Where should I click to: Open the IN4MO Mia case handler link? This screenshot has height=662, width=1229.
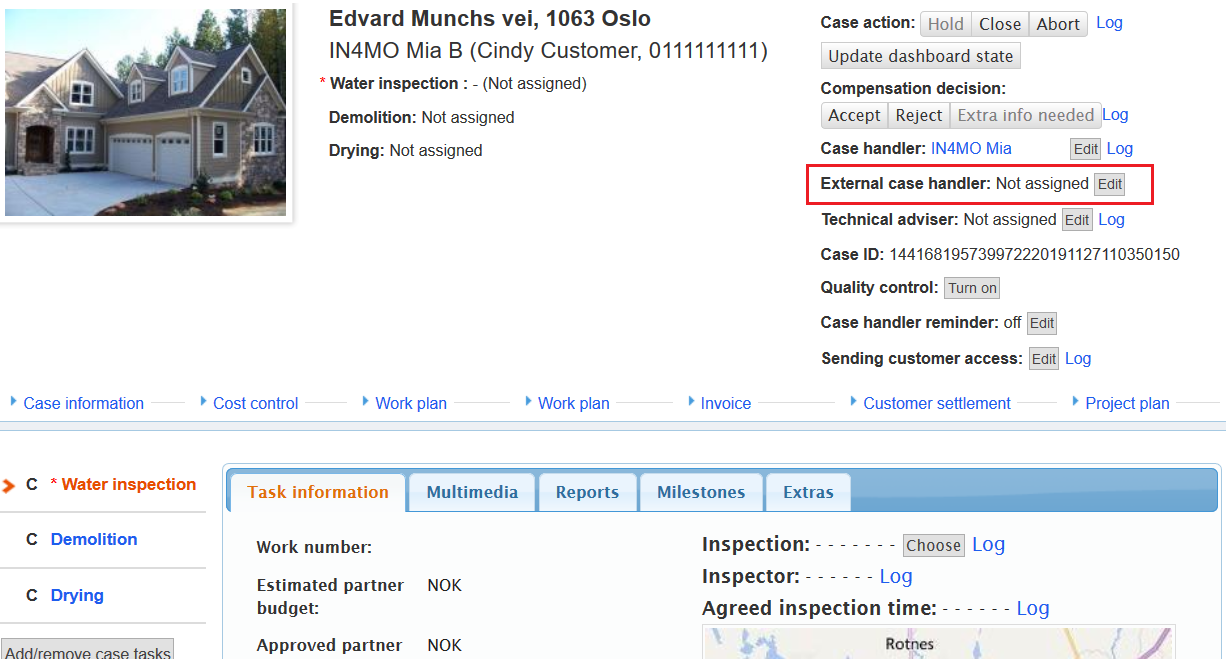point(970,149)
